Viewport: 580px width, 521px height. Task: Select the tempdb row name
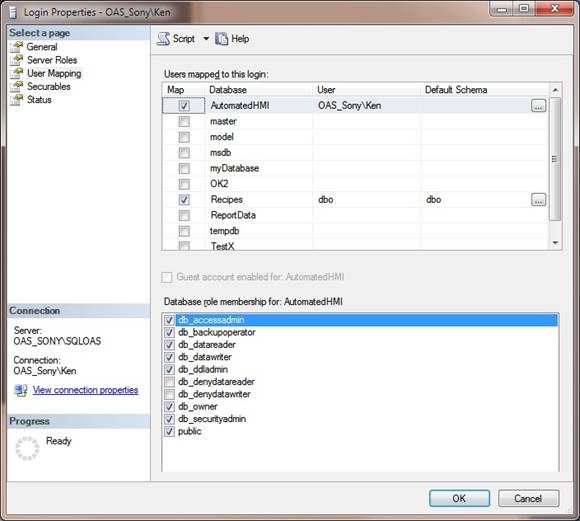coord(225,231)
